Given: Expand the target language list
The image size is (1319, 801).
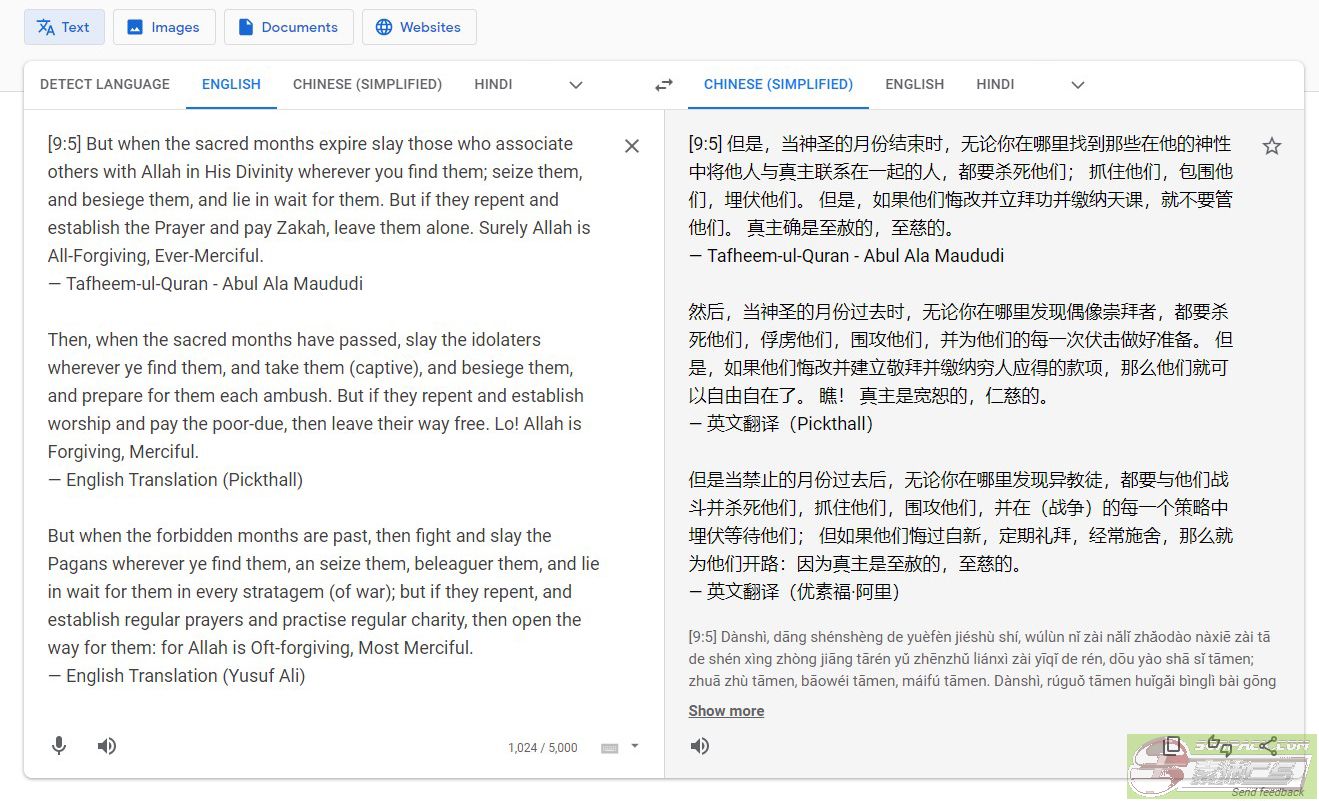Looking at the screenshot, I should click(1078, 85).
